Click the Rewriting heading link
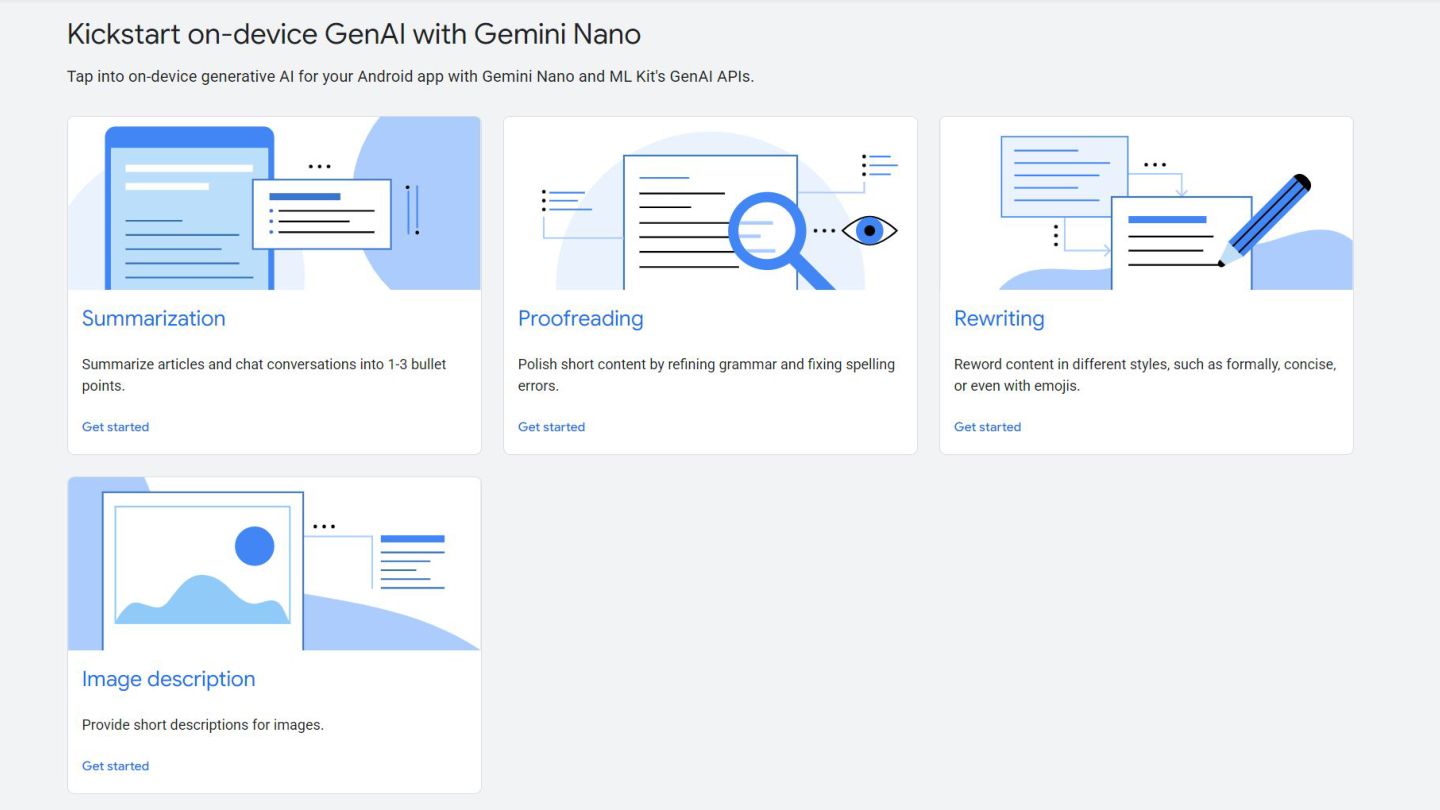Screen dimensions: 1440x810 pos(999,319)
